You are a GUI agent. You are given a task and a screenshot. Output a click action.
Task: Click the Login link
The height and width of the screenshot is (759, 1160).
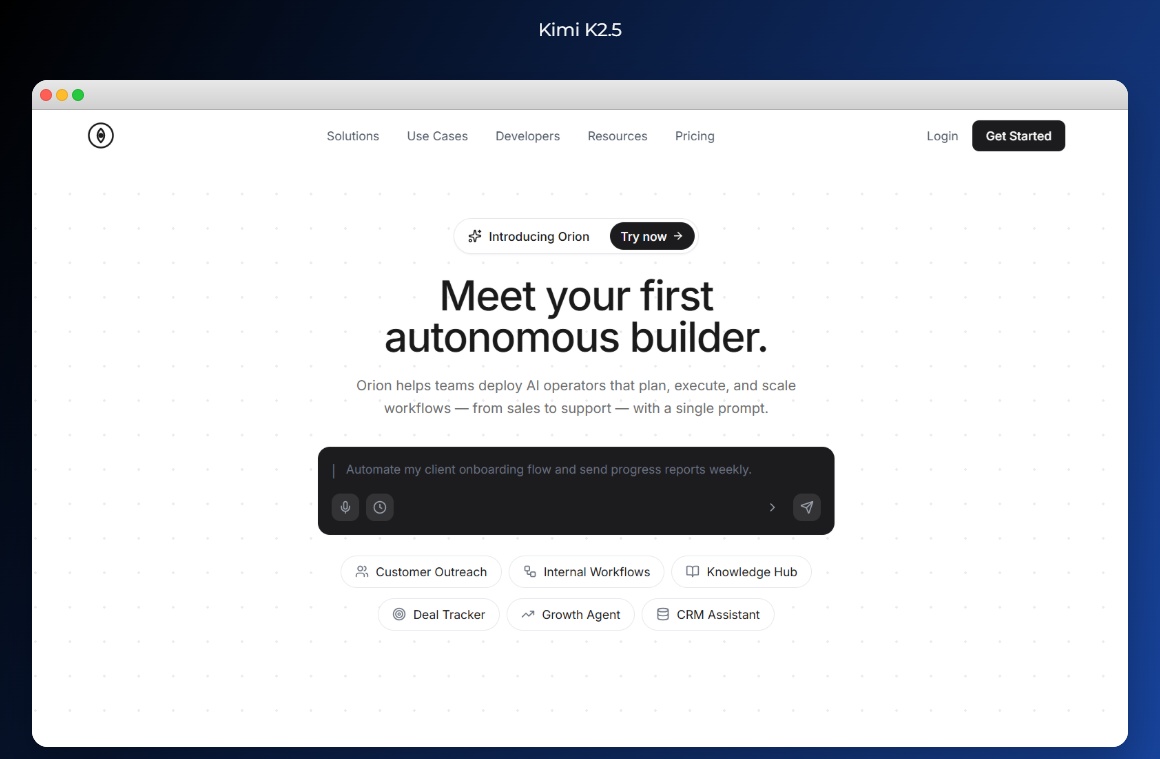pos(942,136)
